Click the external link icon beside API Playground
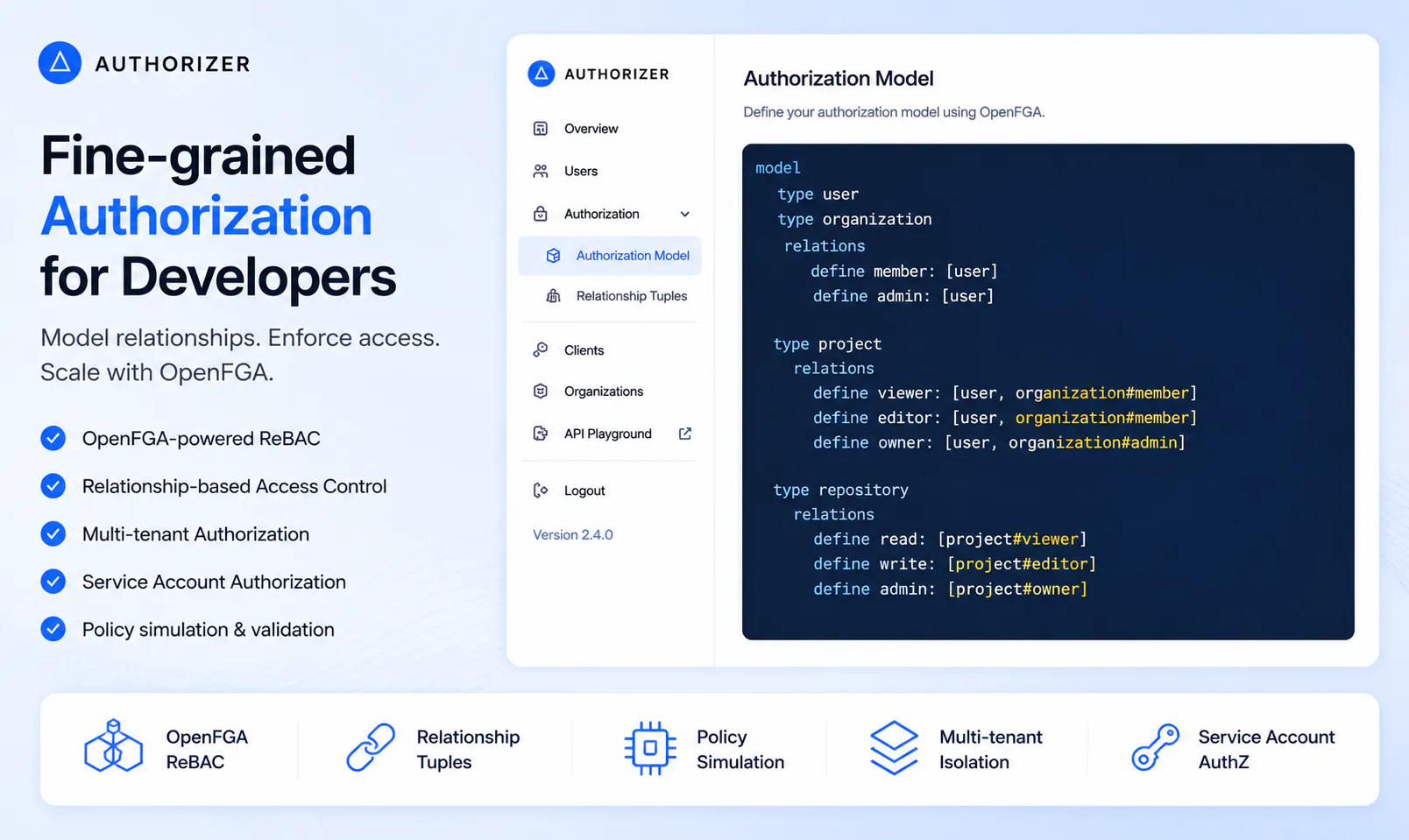This screenshot has width=1409, height=840. click(x=685, y=434)
